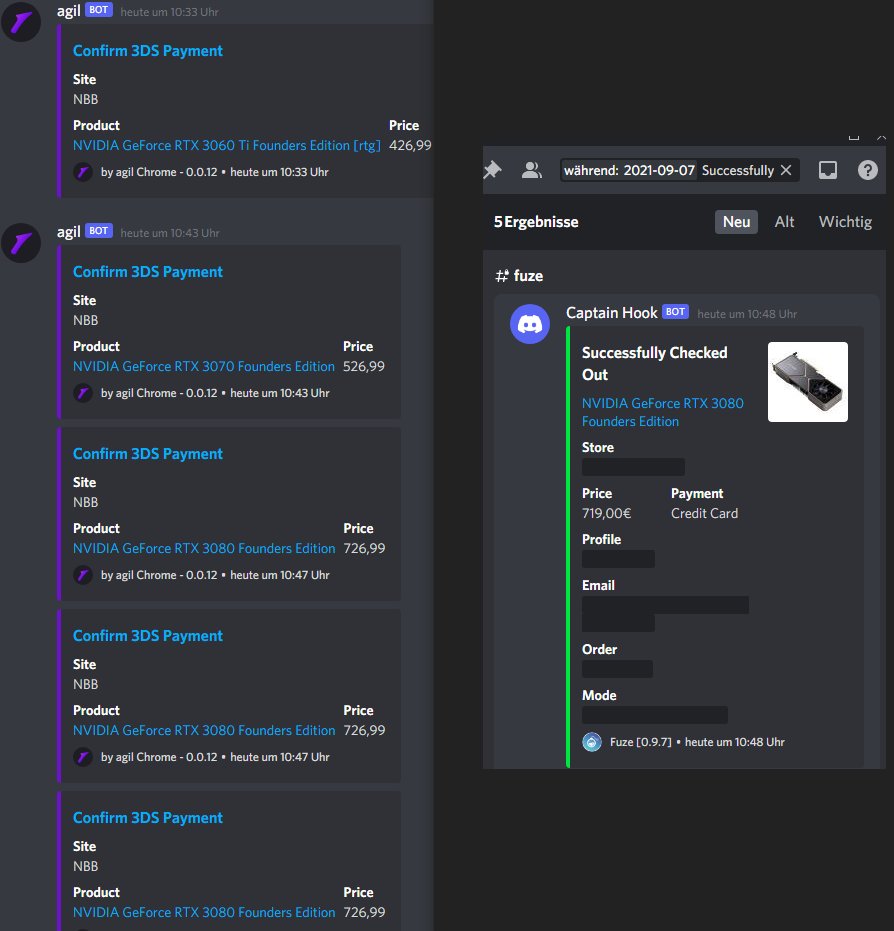Click agil bot avatar at 10:33 message
Screen dimensions: 894x931
point(21,22)
